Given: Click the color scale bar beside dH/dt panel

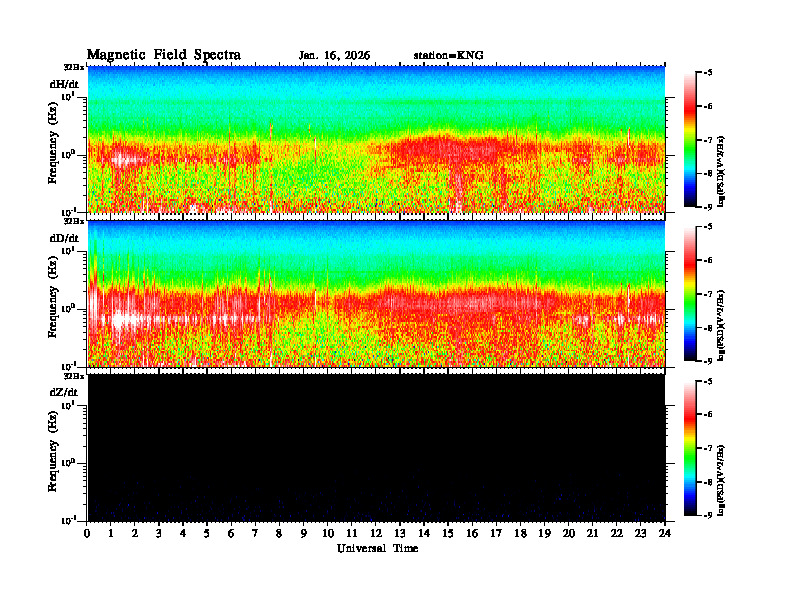Looking at the screenshot, I should (690, 140).
